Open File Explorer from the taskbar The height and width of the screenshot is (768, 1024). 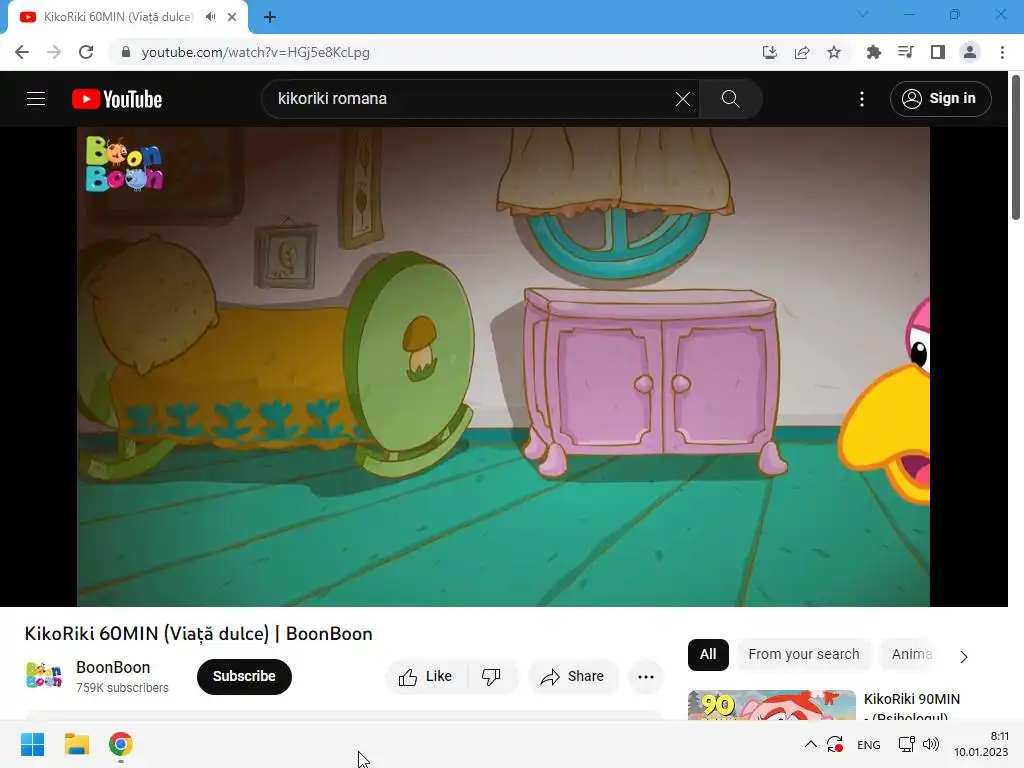[x=76, y=744]
